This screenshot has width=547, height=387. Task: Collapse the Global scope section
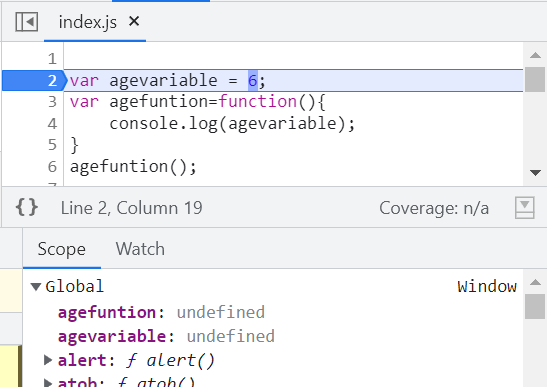[36, 286]
